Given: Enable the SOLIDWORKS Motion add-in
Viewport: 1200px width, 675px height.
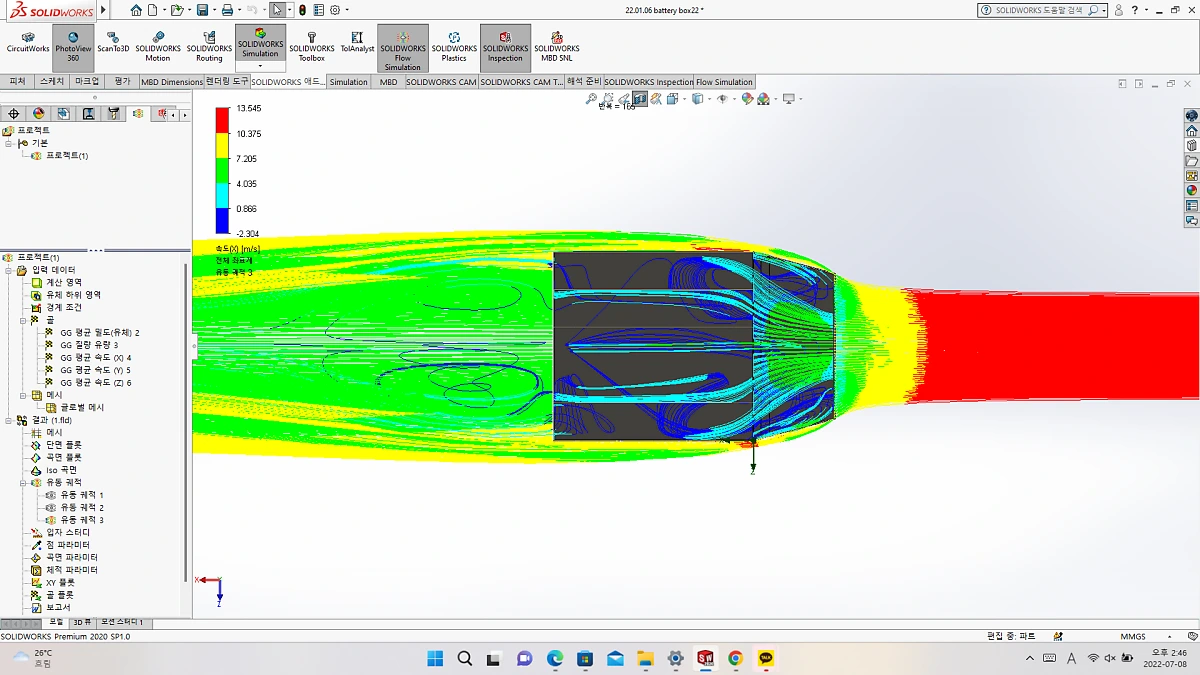Looking at the screenshot, I should tap(158, 46).
